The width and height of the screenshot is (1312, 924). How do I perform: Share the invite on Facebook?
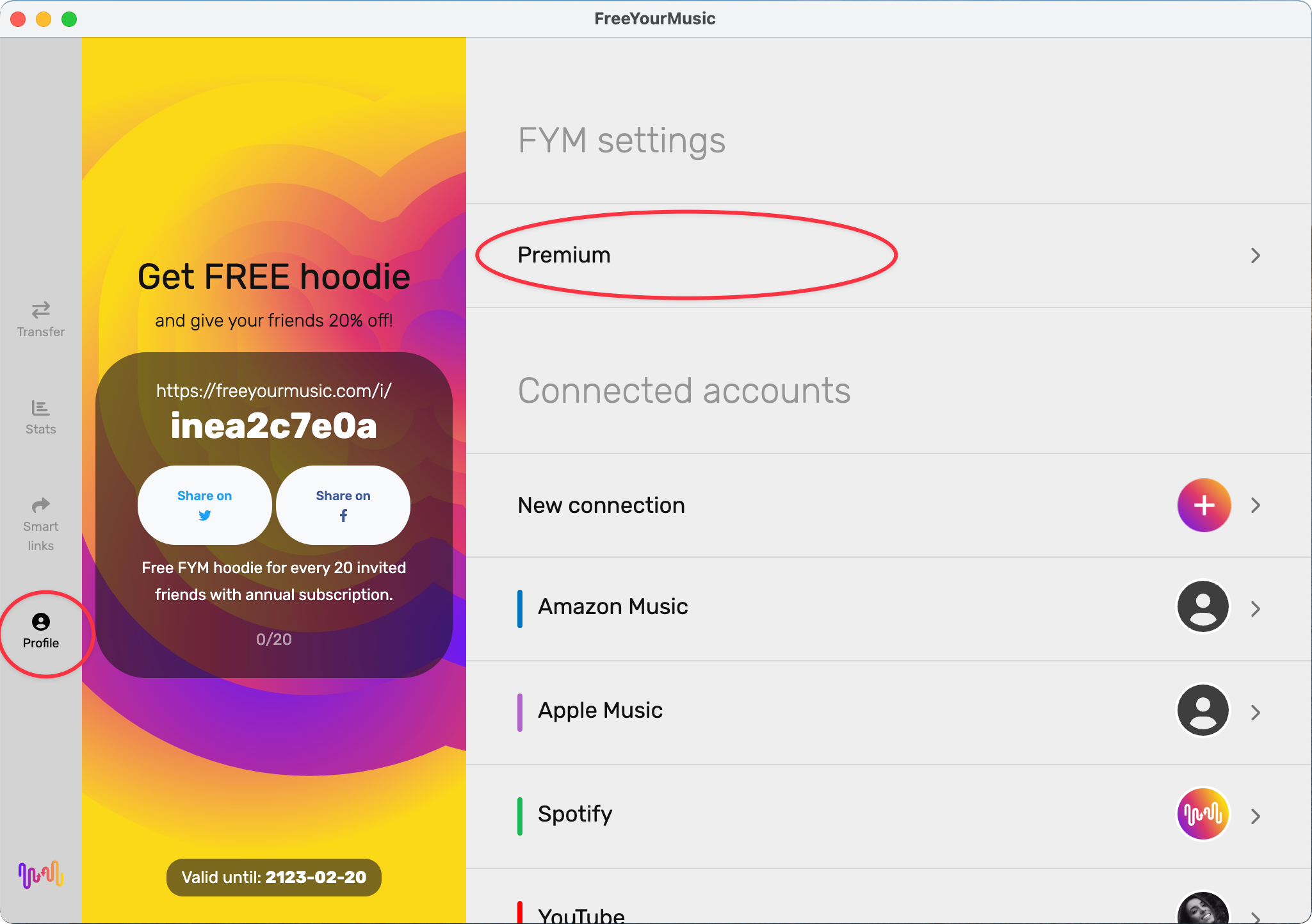click(x=343, y=505)
